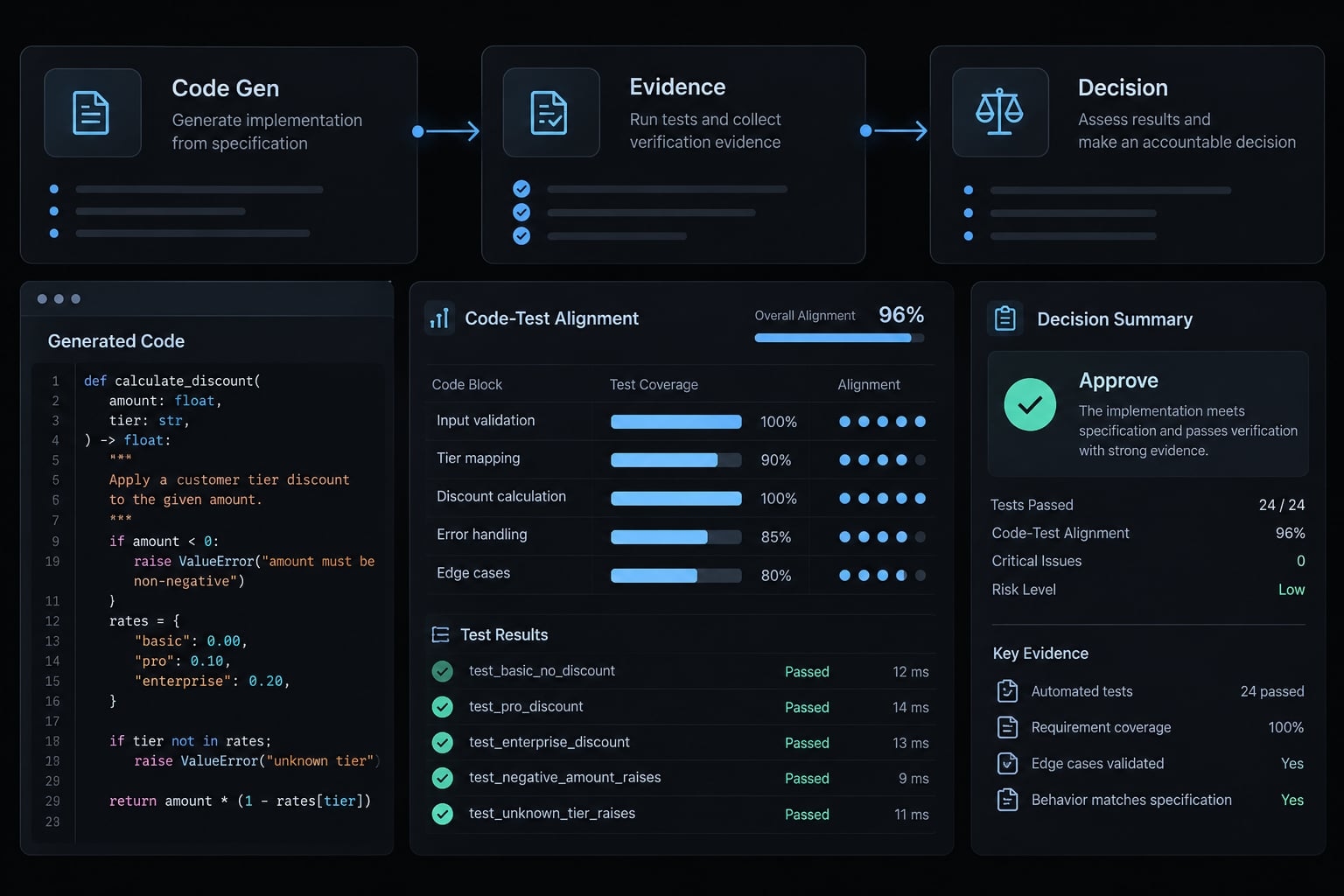1344x896 pixels.
Task: Click the test_pro_discount passed check icon
Action: (x=443, y=707)
